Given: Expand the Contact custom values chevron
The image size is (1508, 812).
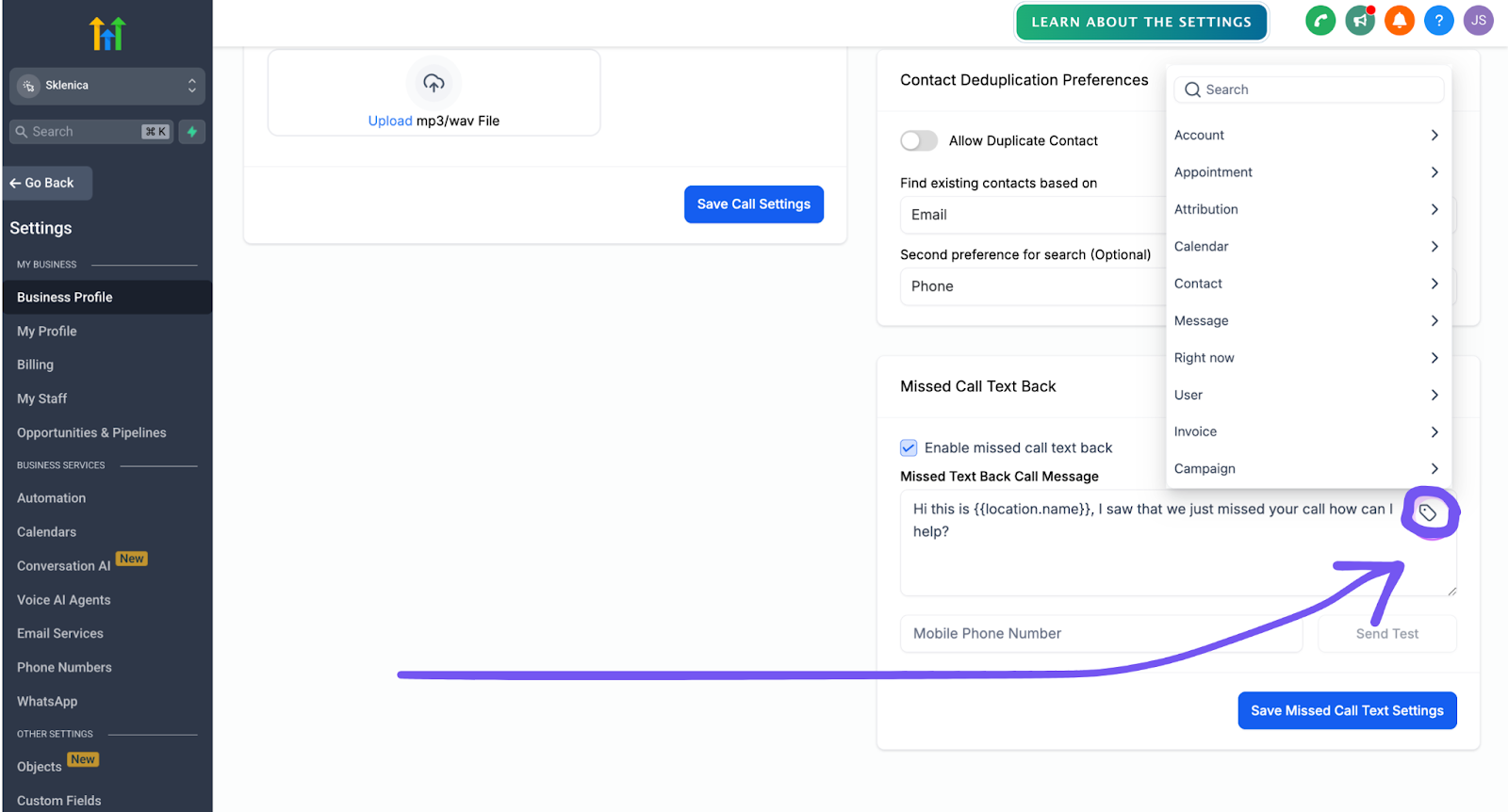Looking at the screenshot, I should [x=1434, y=284].
